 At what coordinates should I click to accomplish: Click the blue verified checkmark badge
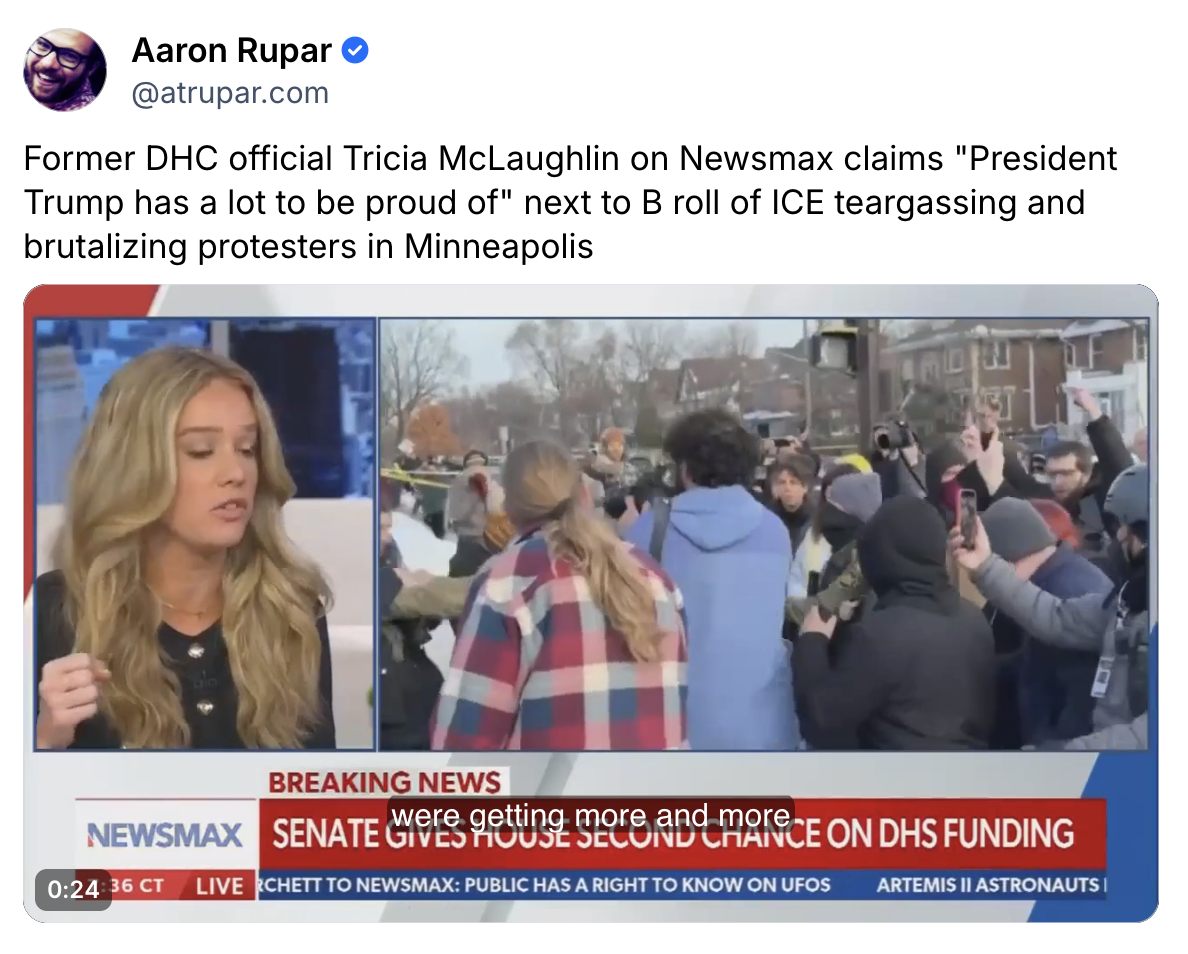pyautogui.click(x=355, y=51)
